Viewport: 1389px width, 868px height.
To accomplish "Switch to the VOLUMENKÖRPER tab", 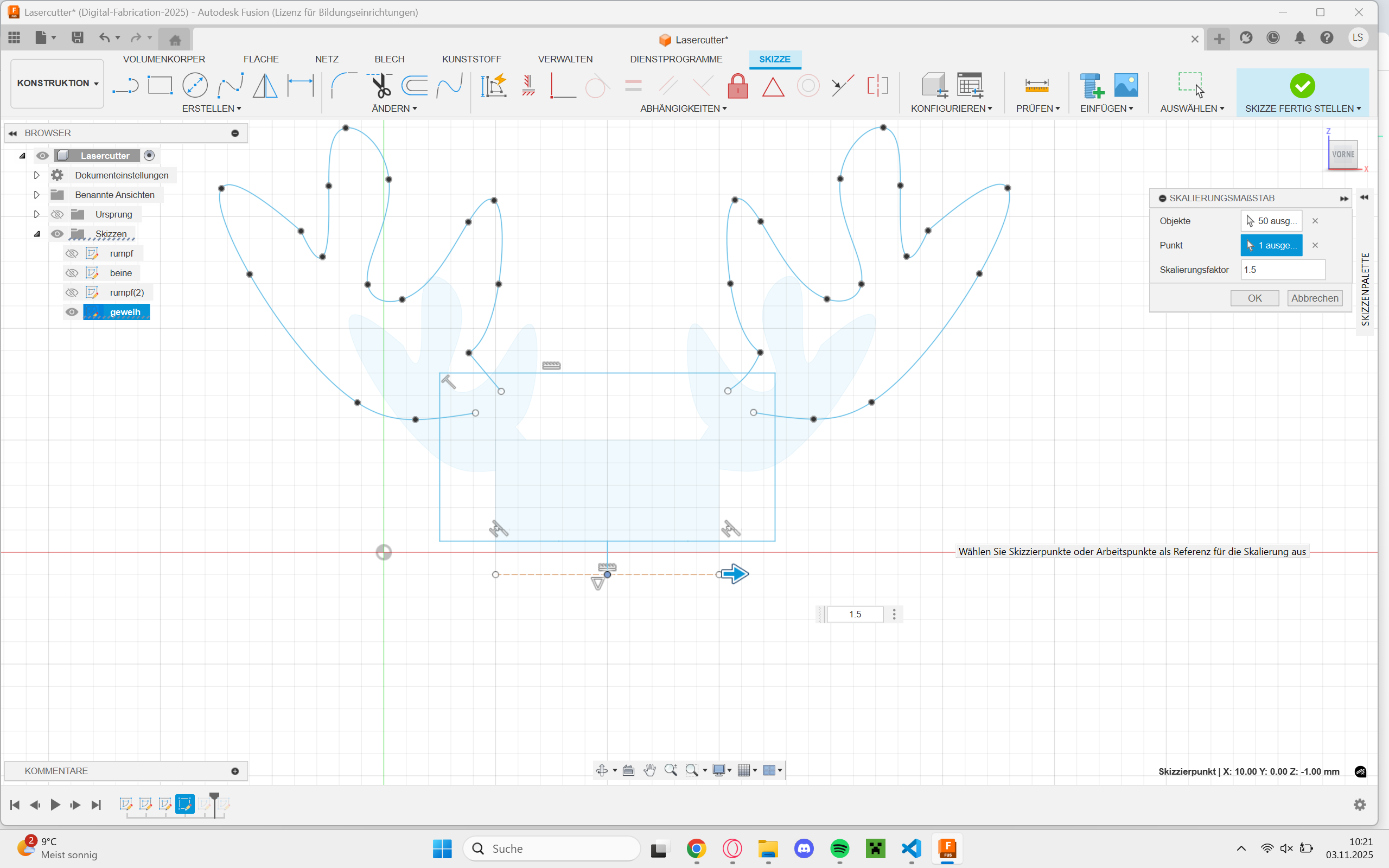I will point(163,59).
